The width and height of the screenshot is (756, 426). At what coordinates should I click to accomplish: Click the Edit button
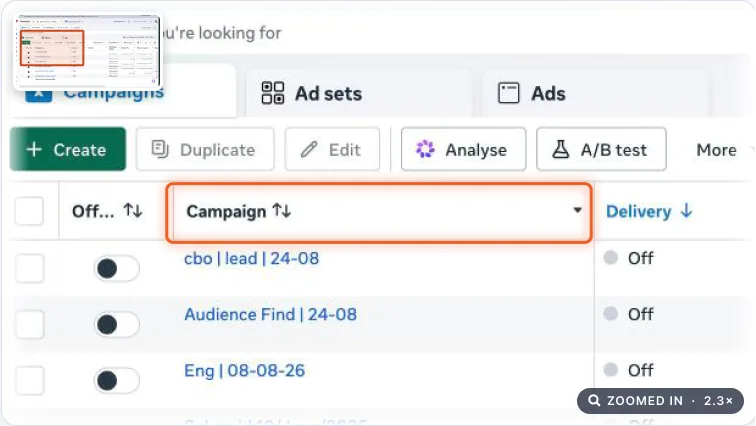tap(332, 149)
